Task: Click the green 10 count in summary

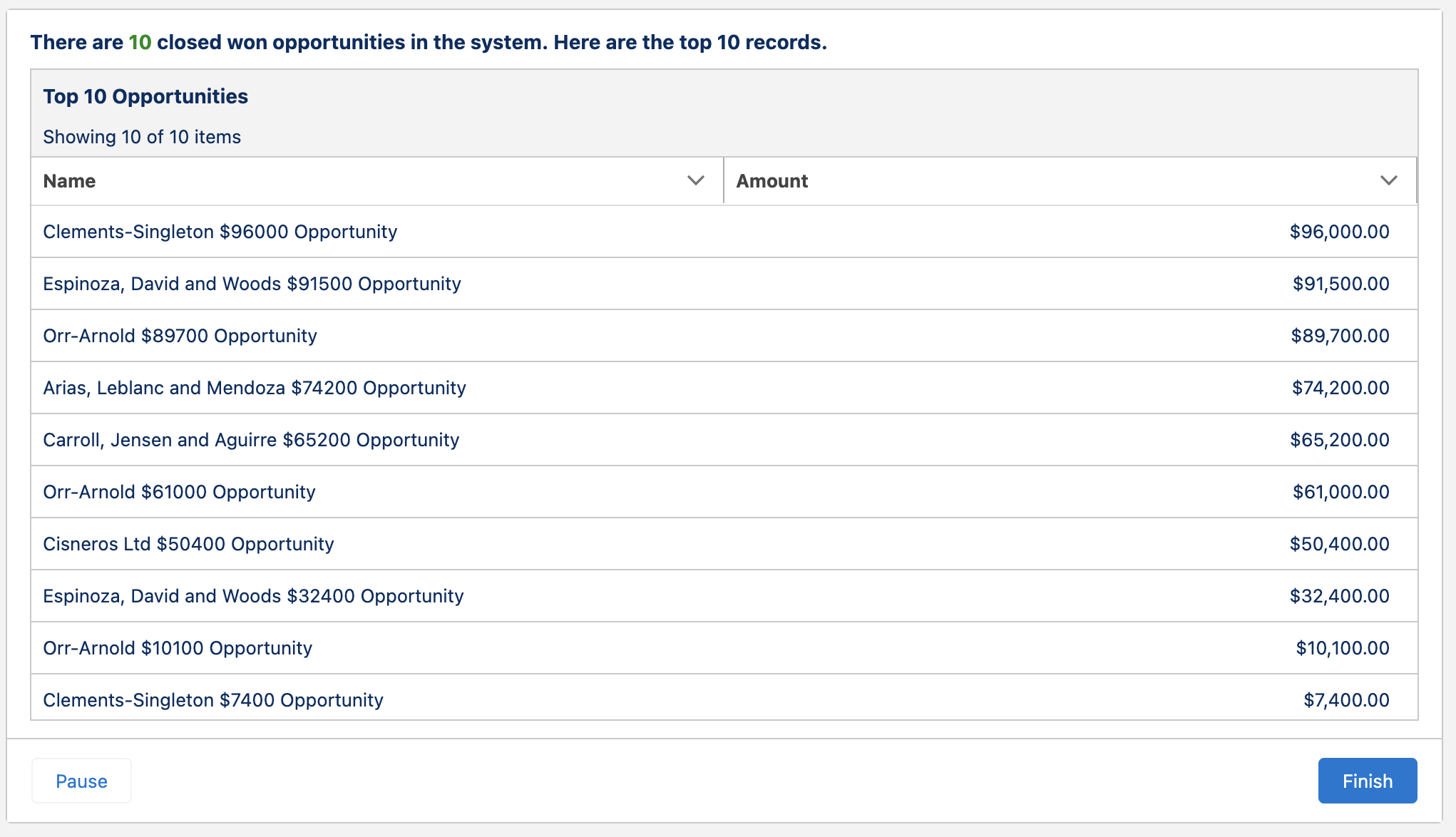Action: pos(138,42)
